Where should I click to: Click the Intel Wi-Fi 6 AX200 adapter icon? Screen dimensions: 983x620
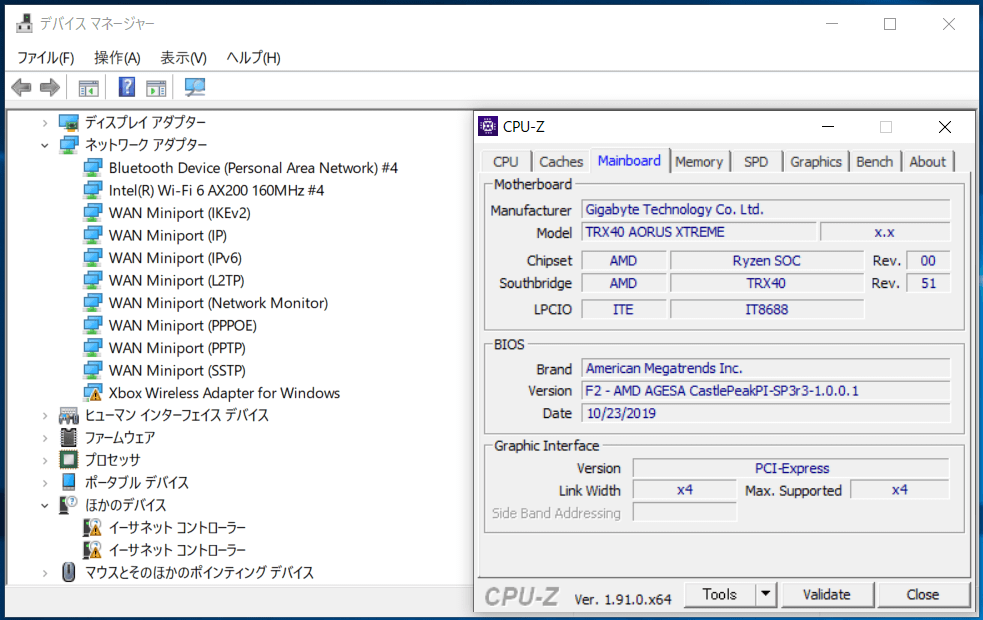93,190
